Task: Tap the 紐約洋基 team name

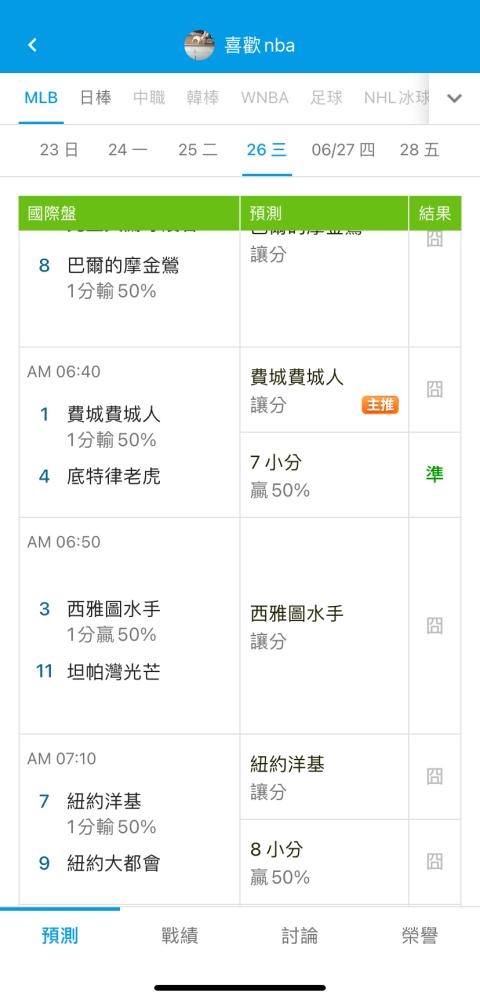Action: click(x=105, y=801)
